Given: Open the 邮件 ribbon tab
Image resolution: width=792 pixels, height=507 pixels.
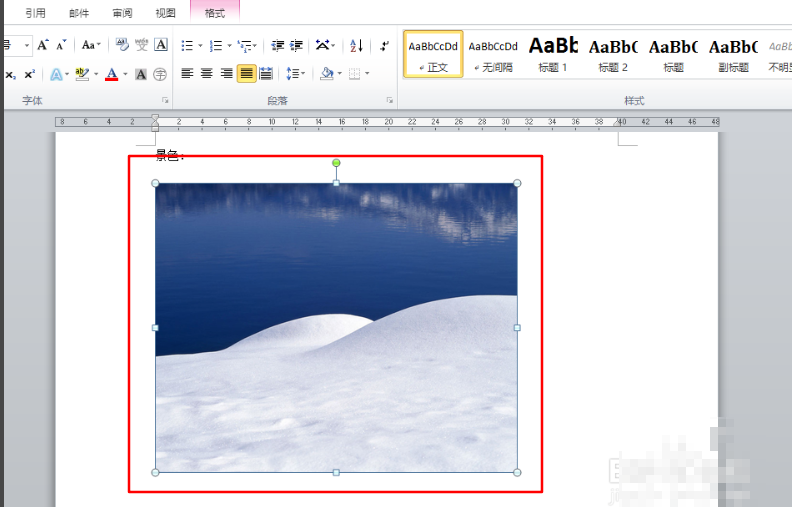Looking at the screenshot, I should click(79, 13).
